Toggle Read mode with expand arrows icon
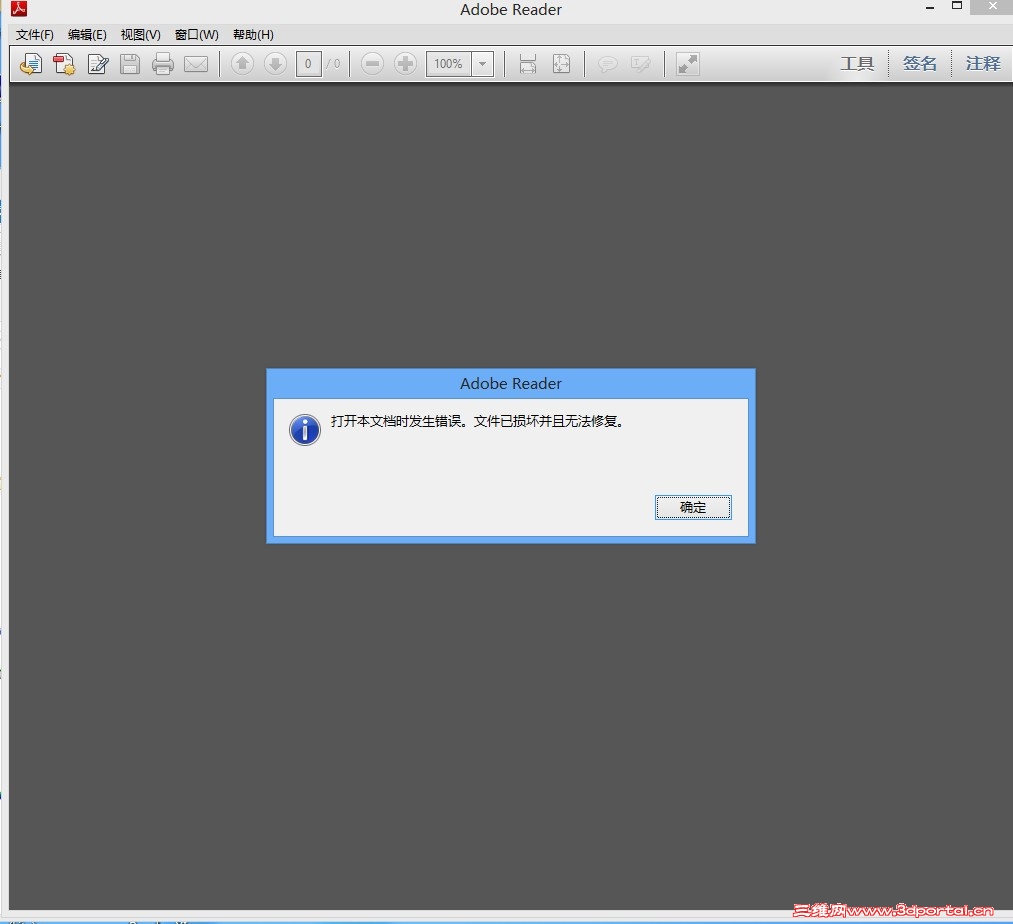Viewport: 1013px width, 924px height. coord(687,64)
